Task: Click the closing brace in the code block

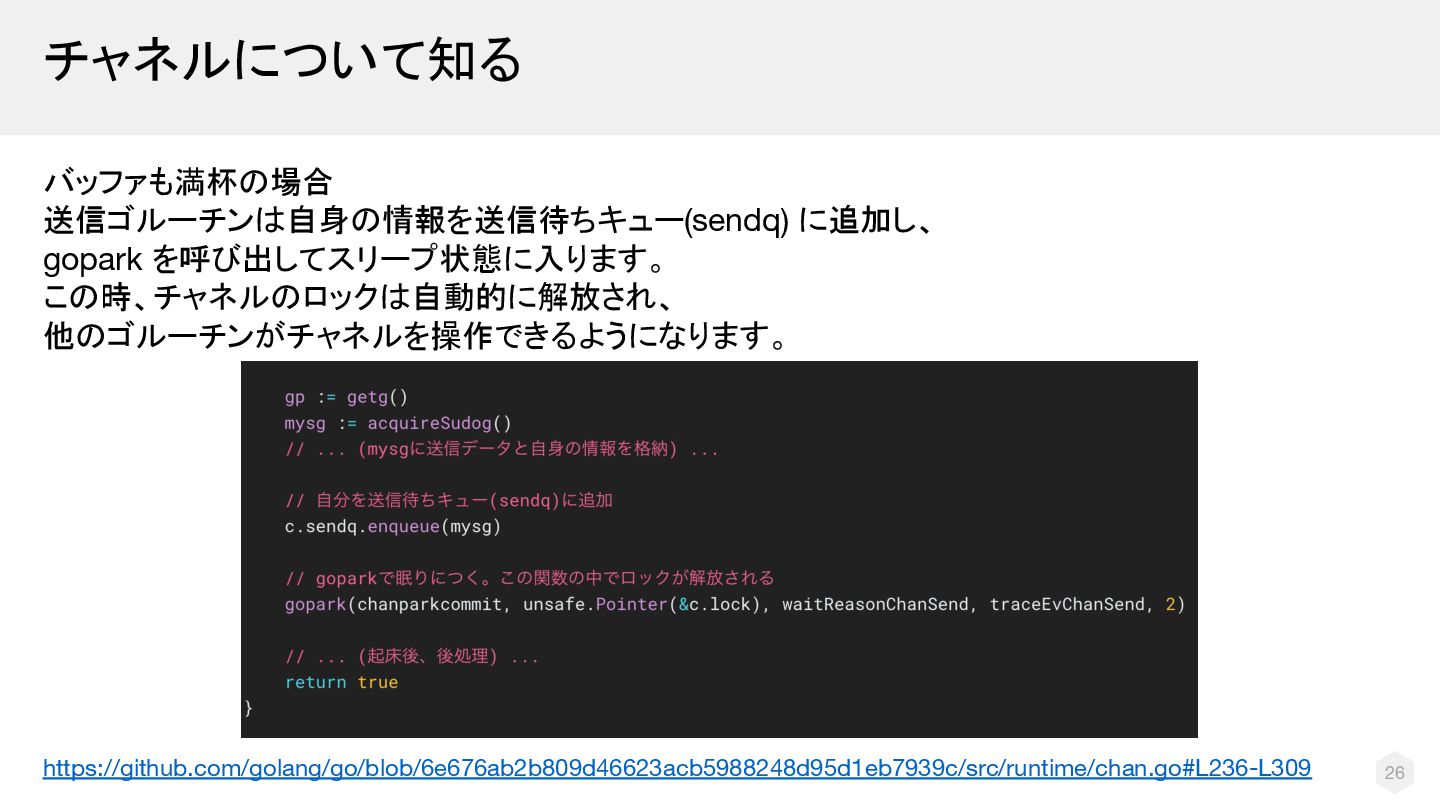Action: point(249,708)
